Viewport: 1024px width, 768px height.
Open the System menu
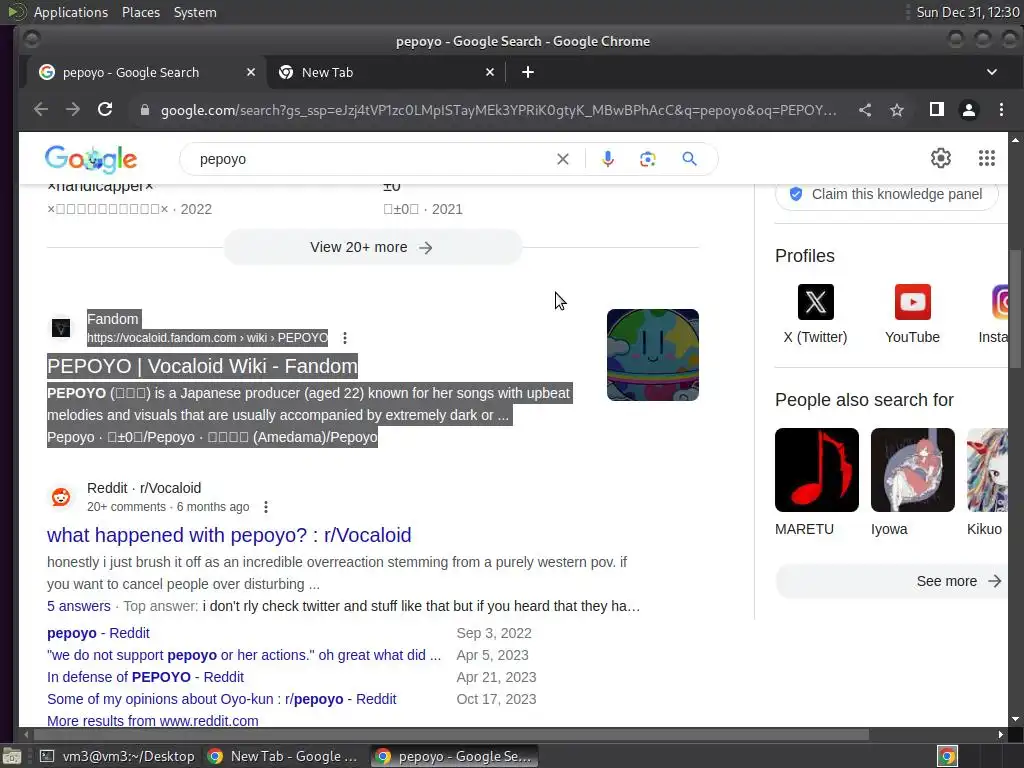click(x=195, y=12)
